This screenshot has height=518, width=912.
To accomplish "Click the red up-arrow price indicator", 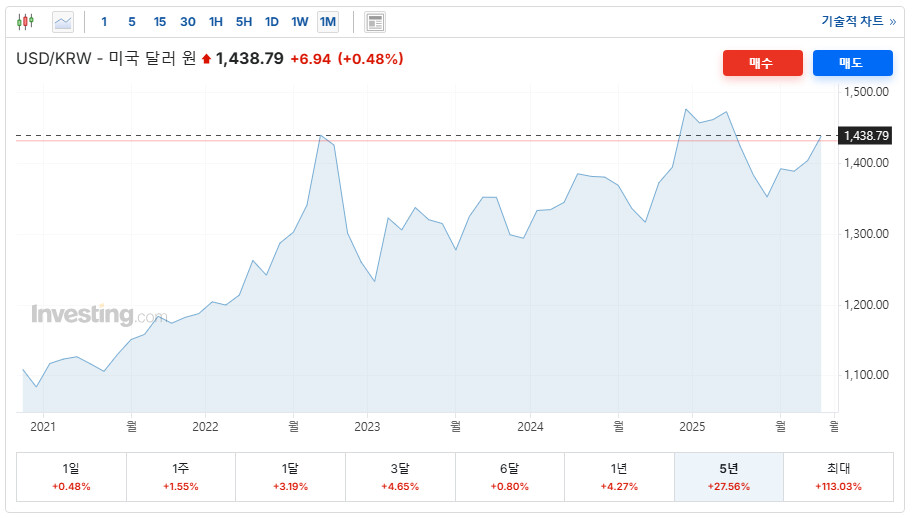I will tap(206, 59).
